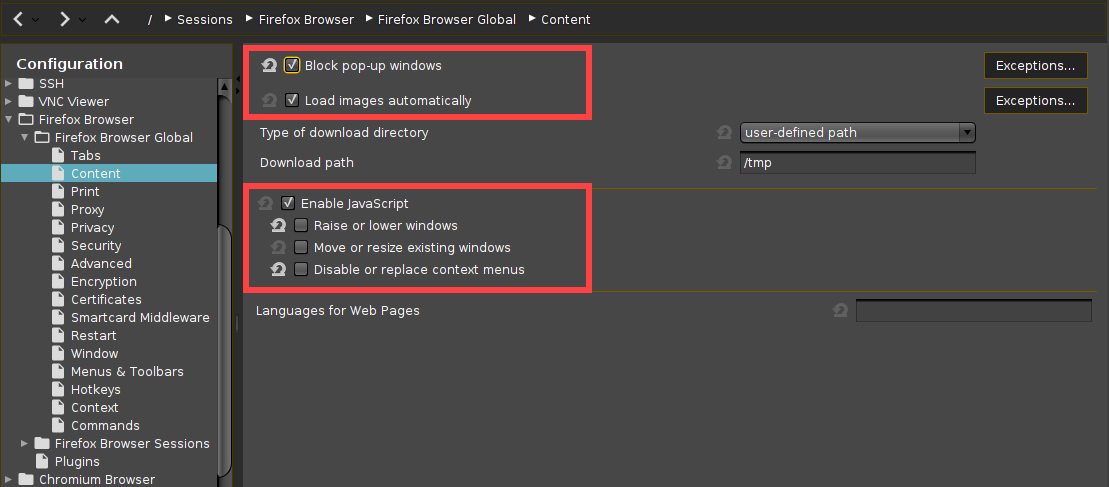1109x487 pixels.
Task: Click the Languages for Web Pages field
Action: pos(973,311)
